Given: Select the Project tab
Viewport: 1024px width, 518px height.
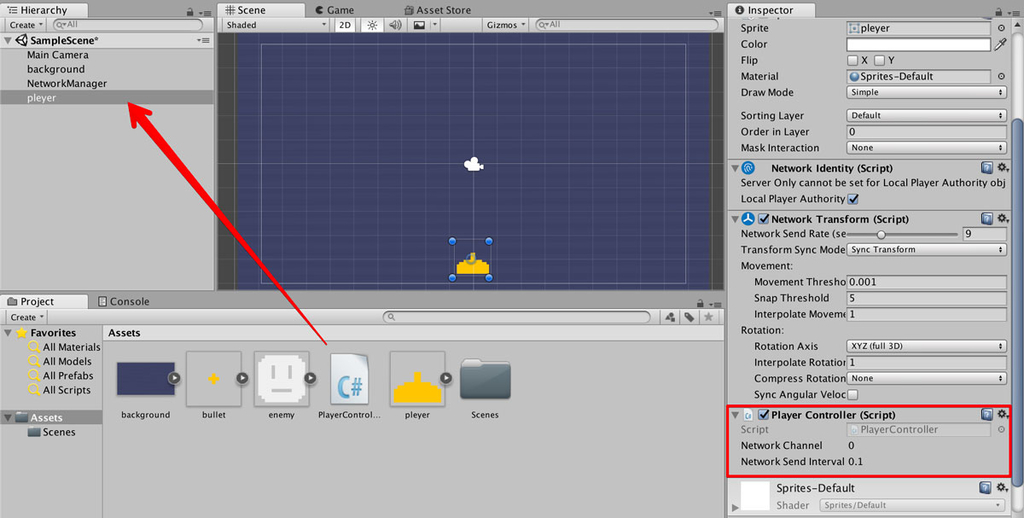Looking at the screenshot, I should [x=44, y=302].
